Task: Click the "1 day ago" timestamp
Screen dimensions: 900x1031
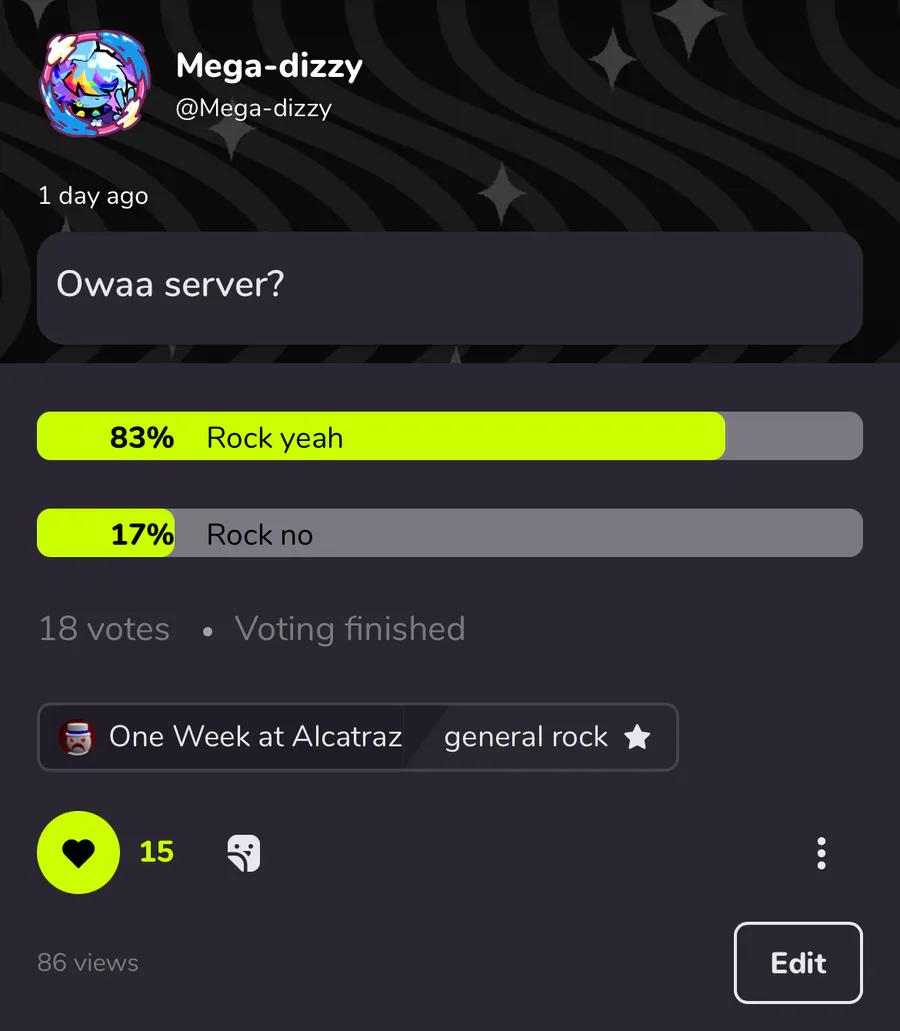Action: click(93, 195)
